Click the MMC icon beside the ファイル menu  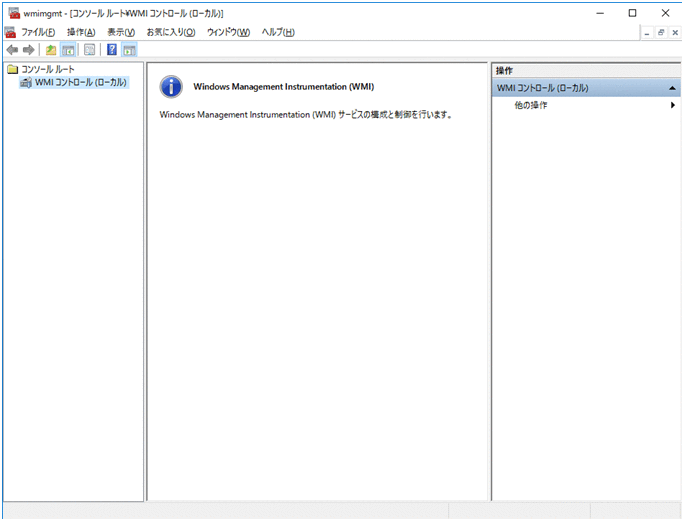pyautogui.click(x=10, y=32)
